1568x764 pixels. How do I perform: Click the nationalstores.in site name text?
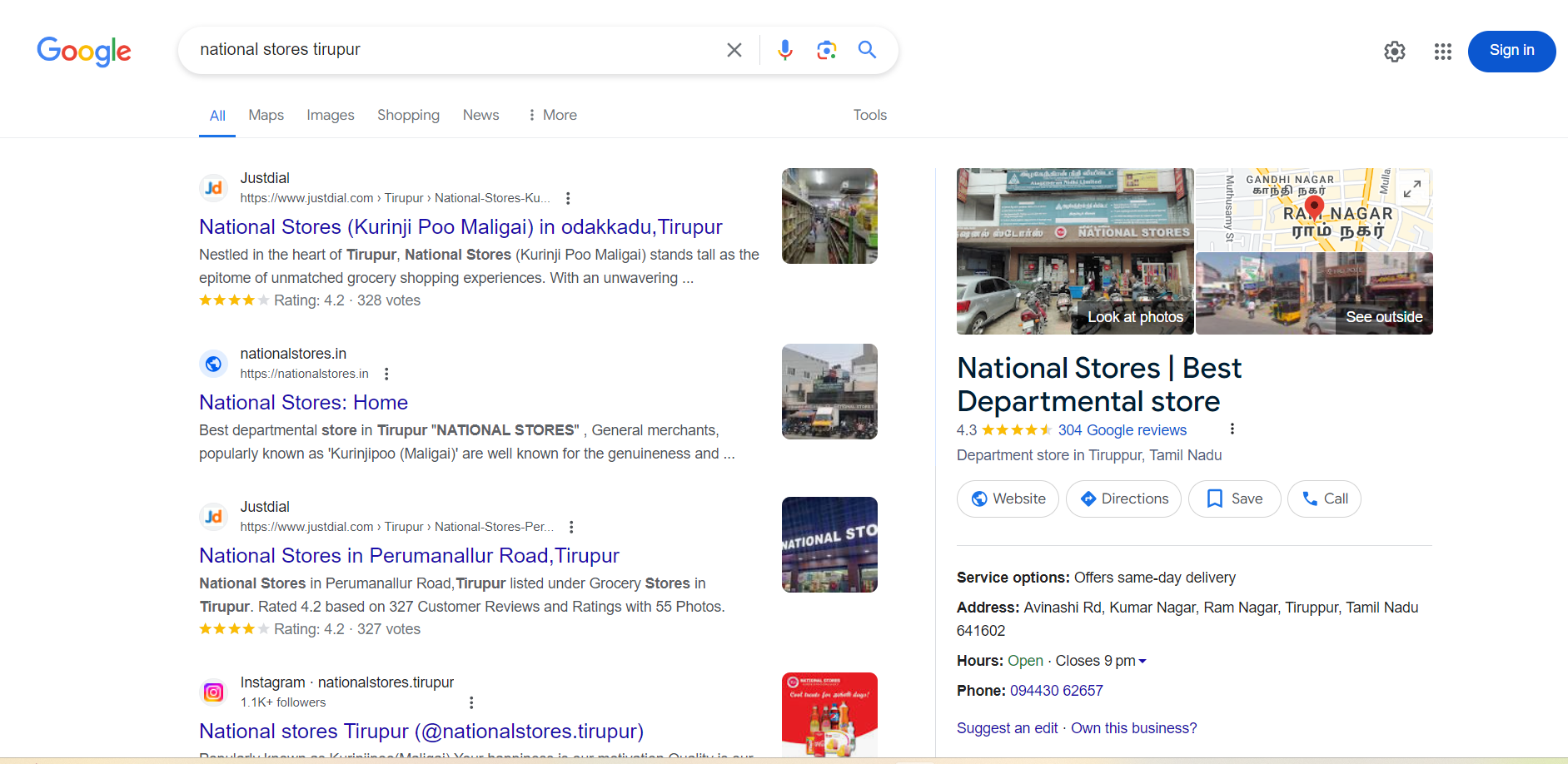click(293, 354)
